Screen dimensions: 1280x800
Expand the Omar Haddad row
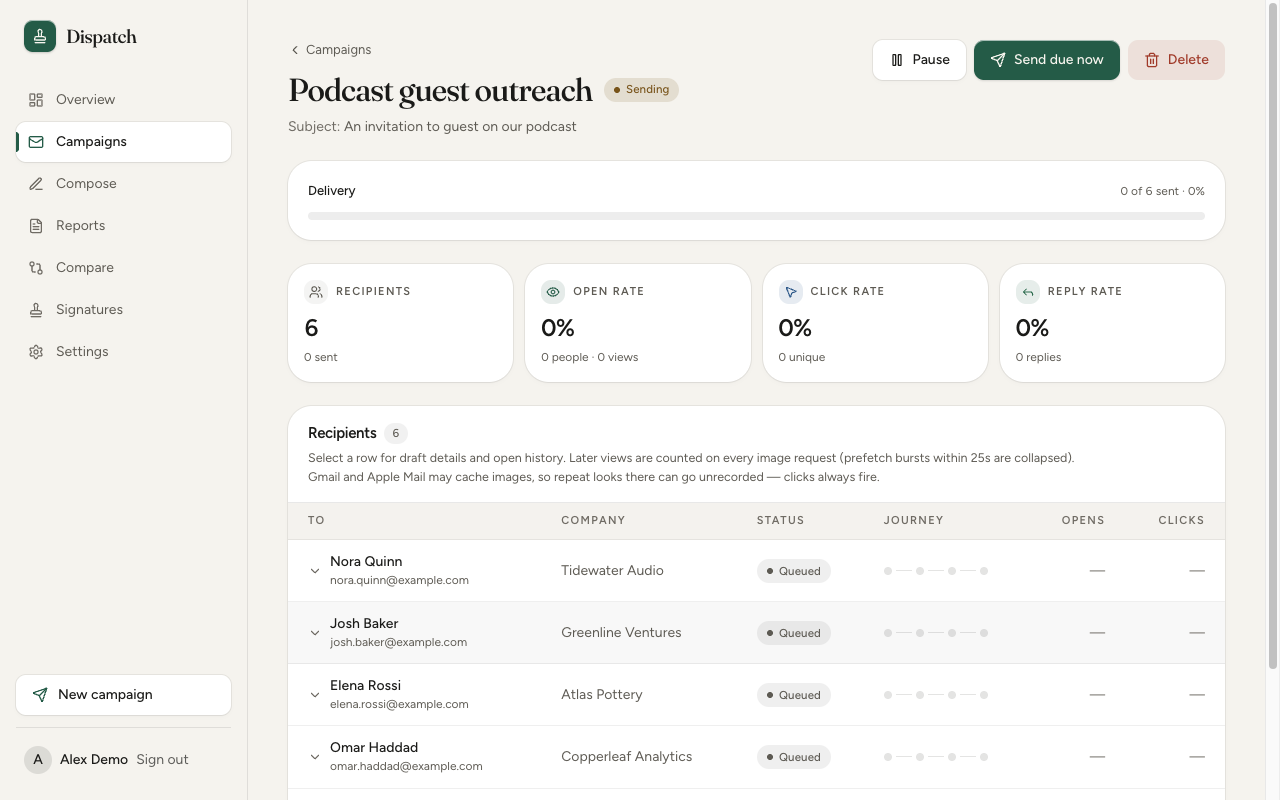click(x=315, y=757)
